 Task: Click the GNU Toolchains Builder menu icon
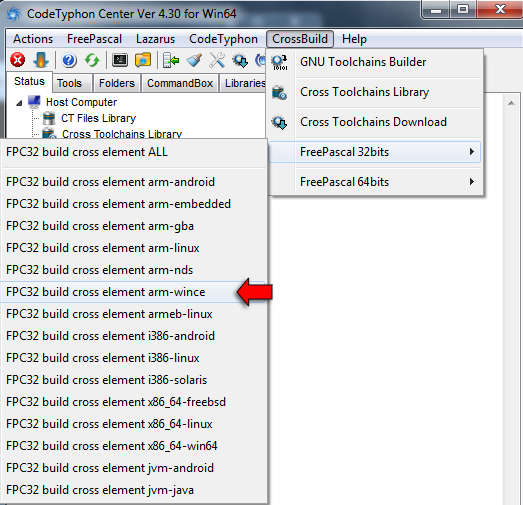[279, 62]
